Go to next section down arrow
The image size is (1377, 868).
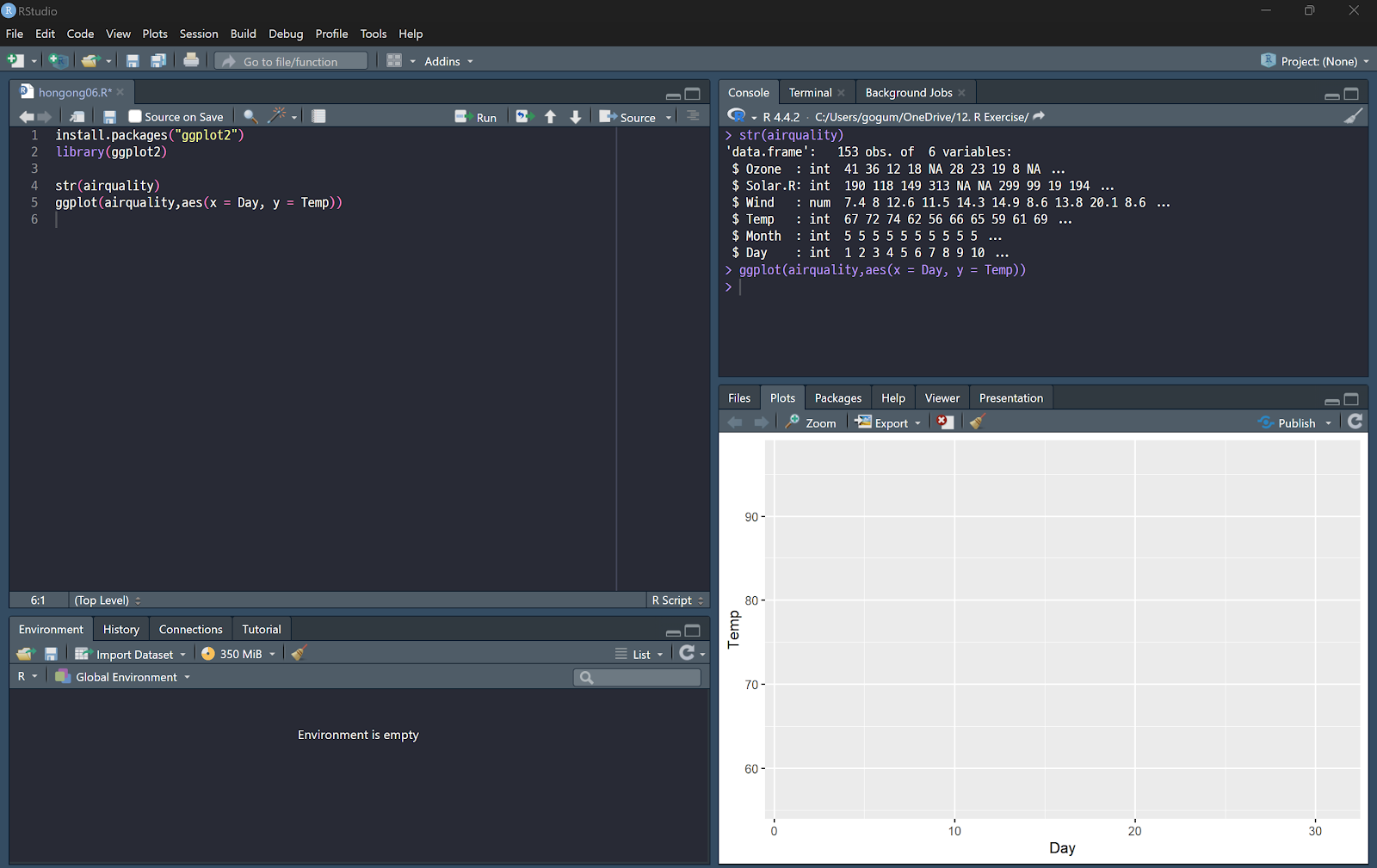pos(576,117)
